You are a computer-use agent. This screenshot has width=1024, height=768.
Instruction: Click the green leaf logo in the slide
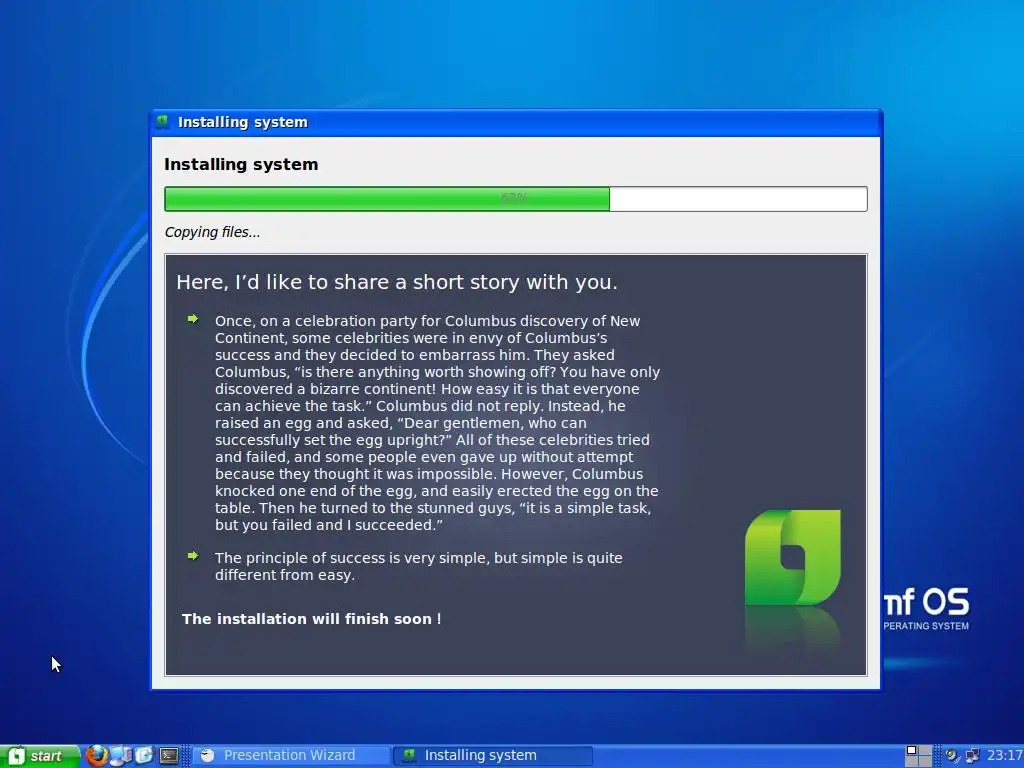coord(792,557)
